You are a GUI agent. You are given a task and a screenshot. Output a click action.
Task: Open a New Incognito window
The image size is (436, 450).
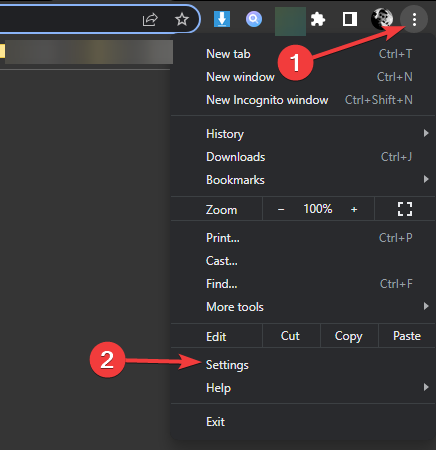tap(303, 100)
